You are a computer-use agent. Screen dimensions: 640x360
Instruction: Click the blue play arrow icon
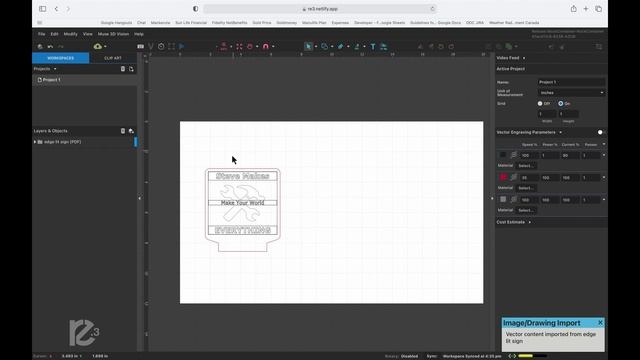(x=182, y=47)
